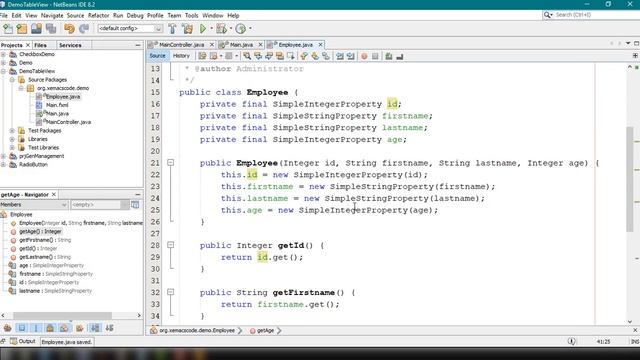Click the New Project toolbar icon
640x360 pixels.
click(x=22, y=29)
